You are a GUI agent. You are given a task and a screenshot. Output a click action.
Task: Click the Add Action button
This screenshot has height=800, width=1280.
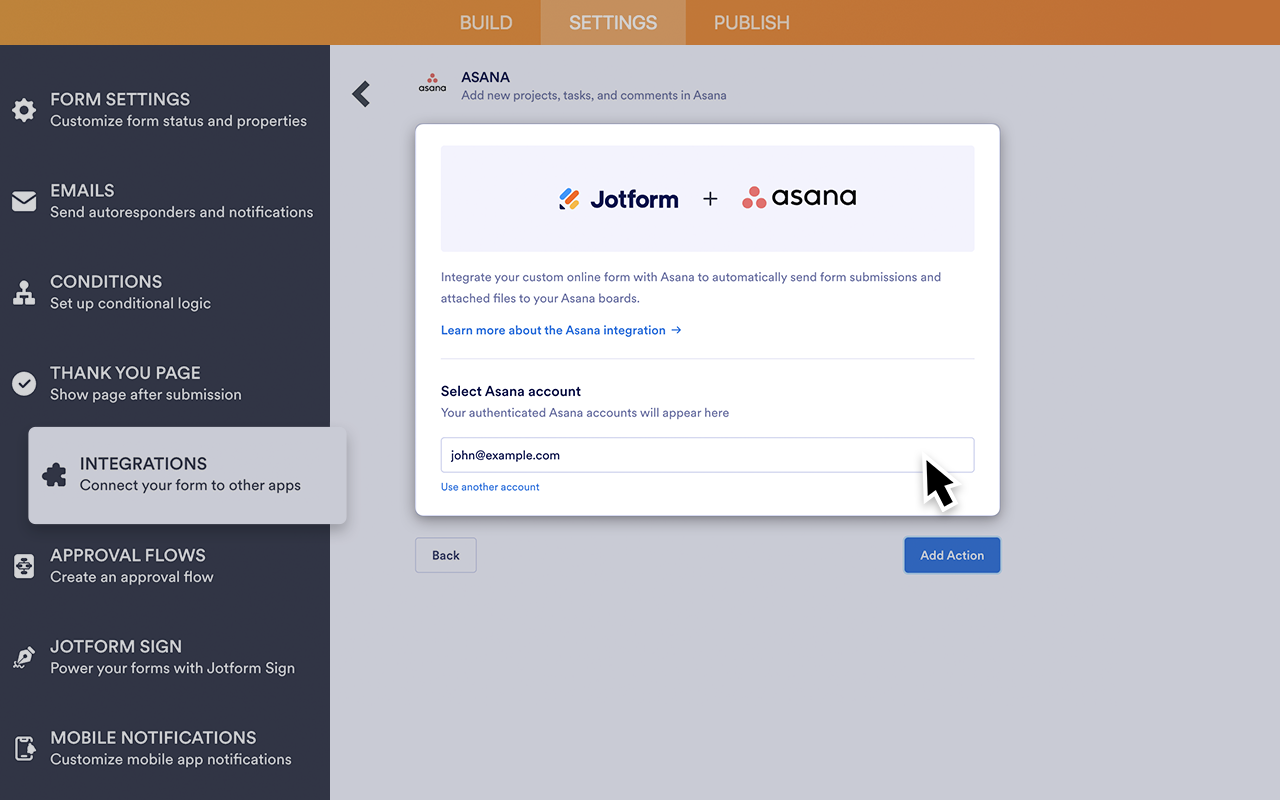point(951,555)
